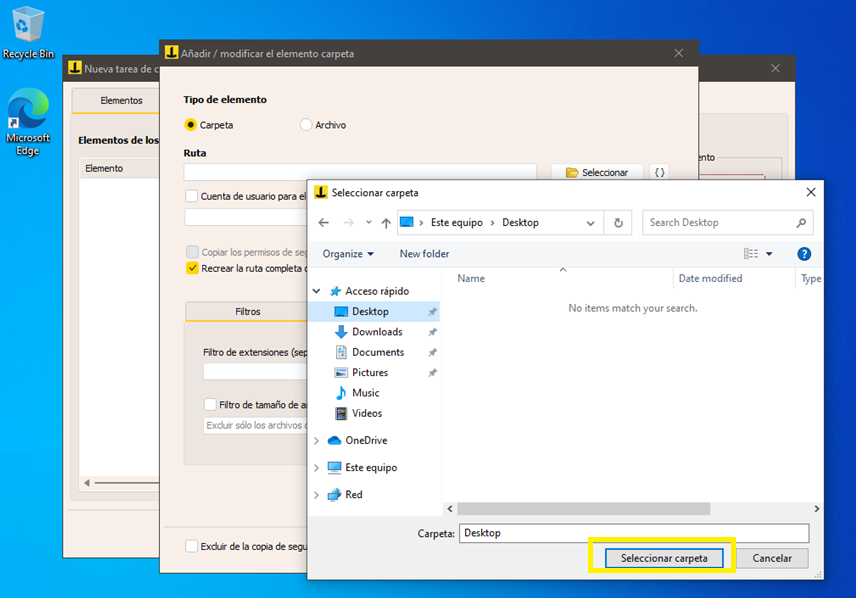Click the curly braces variables icon
The image size is (856, 598).
click(x=659, y=172)
